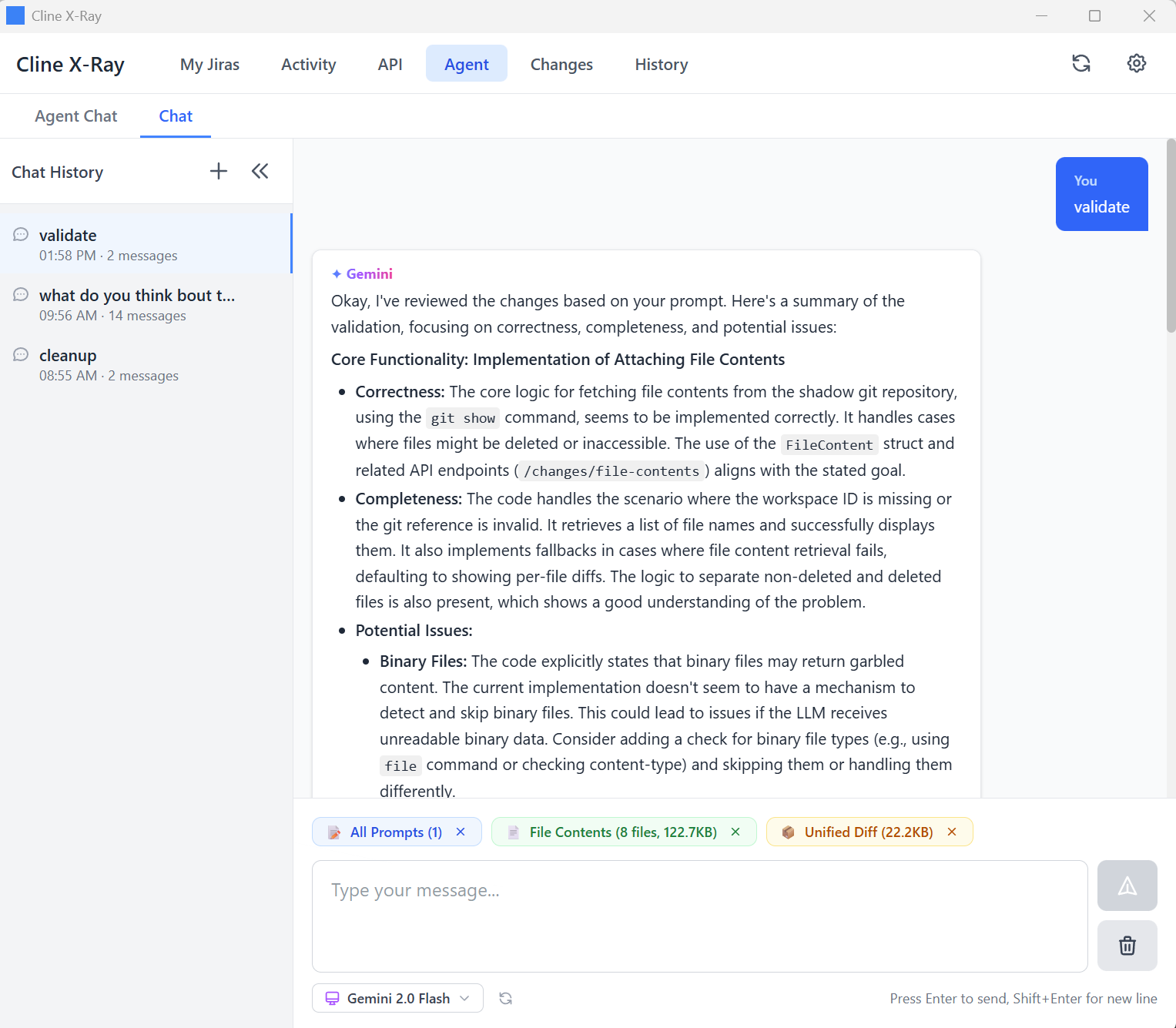The image size is (1176, 1028).
Task: Open the My Jiras tab
Action: 209,65
